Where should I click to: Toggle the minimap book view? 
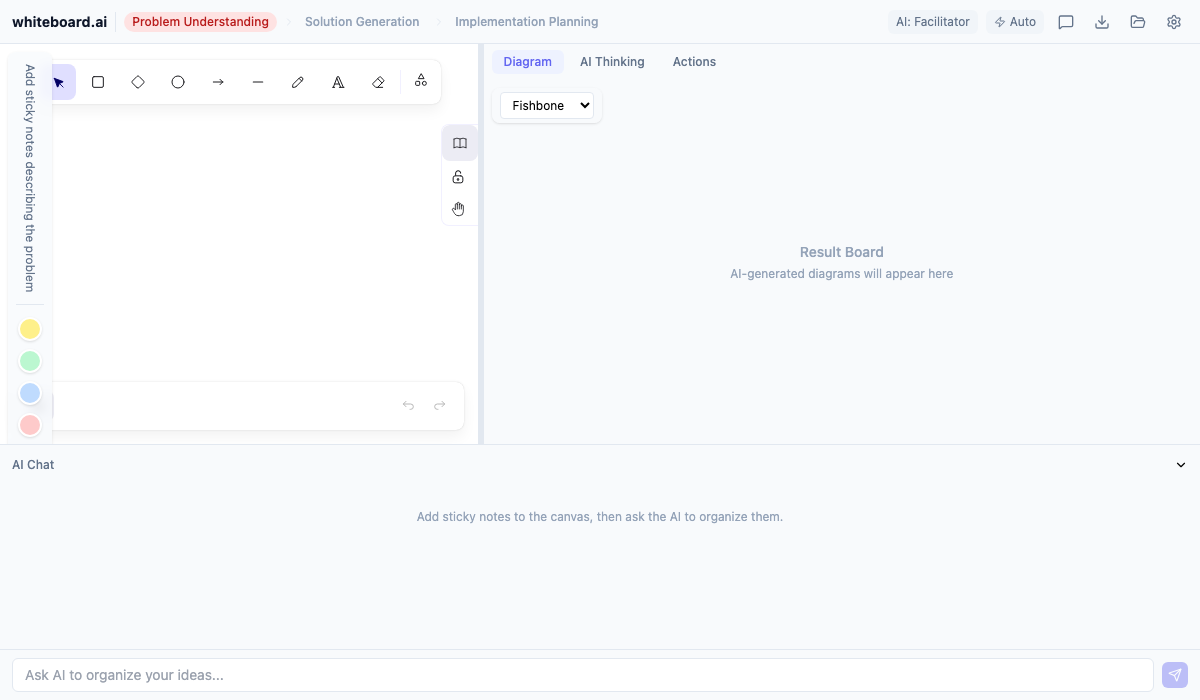(x=459, y=142)
